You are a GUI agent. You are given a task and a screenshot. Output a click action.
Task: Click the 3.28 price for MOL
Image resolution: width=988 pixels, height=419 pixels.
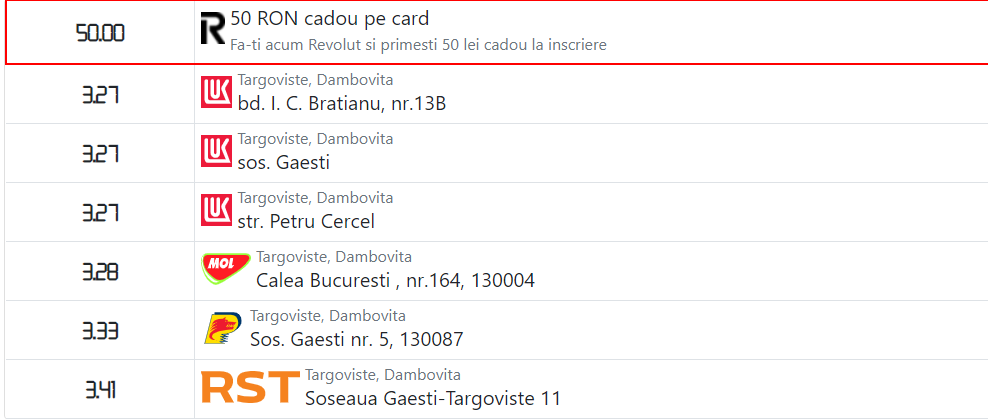pyautogui.click(x=100, y=272)
